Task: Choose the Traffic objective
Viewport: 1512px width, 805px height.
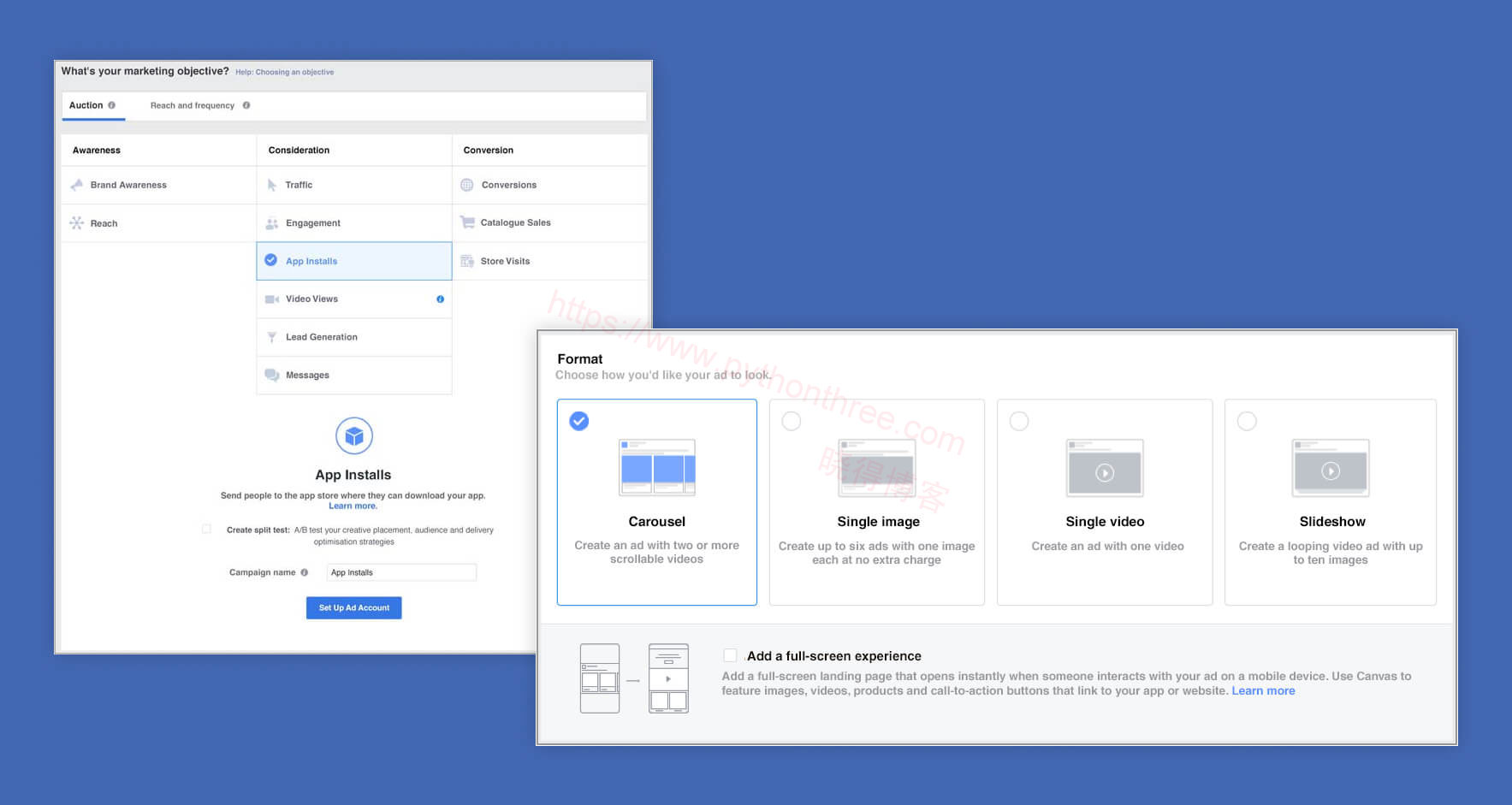Action: tap(354, 185)
